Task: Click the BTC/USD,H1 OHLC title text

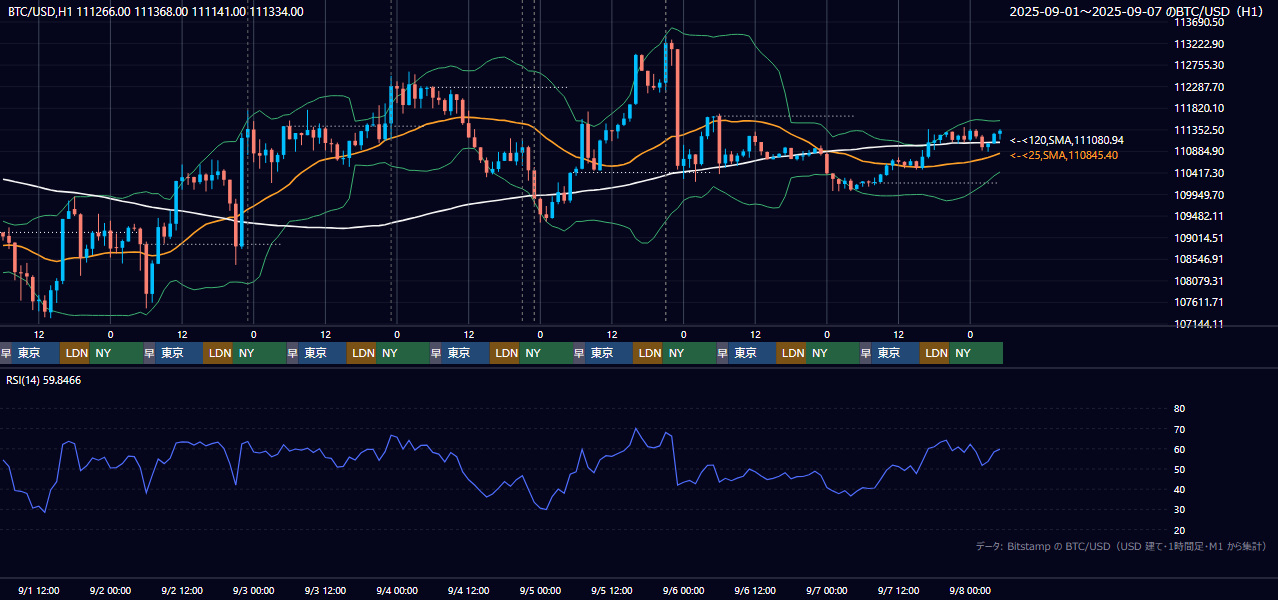Action: (156, 12)
